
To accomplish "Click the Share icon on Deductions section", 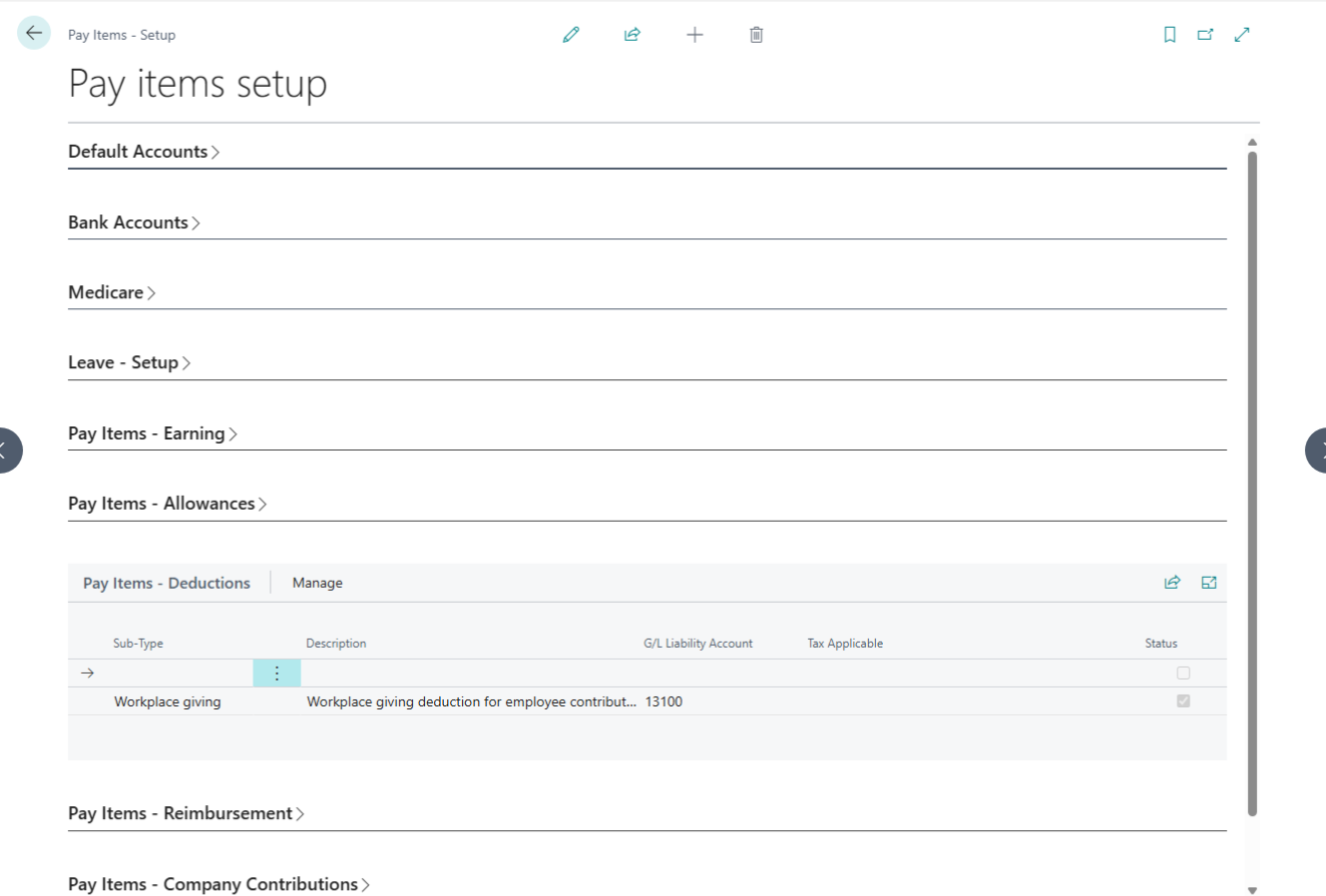I will (x=1172, y=582).
